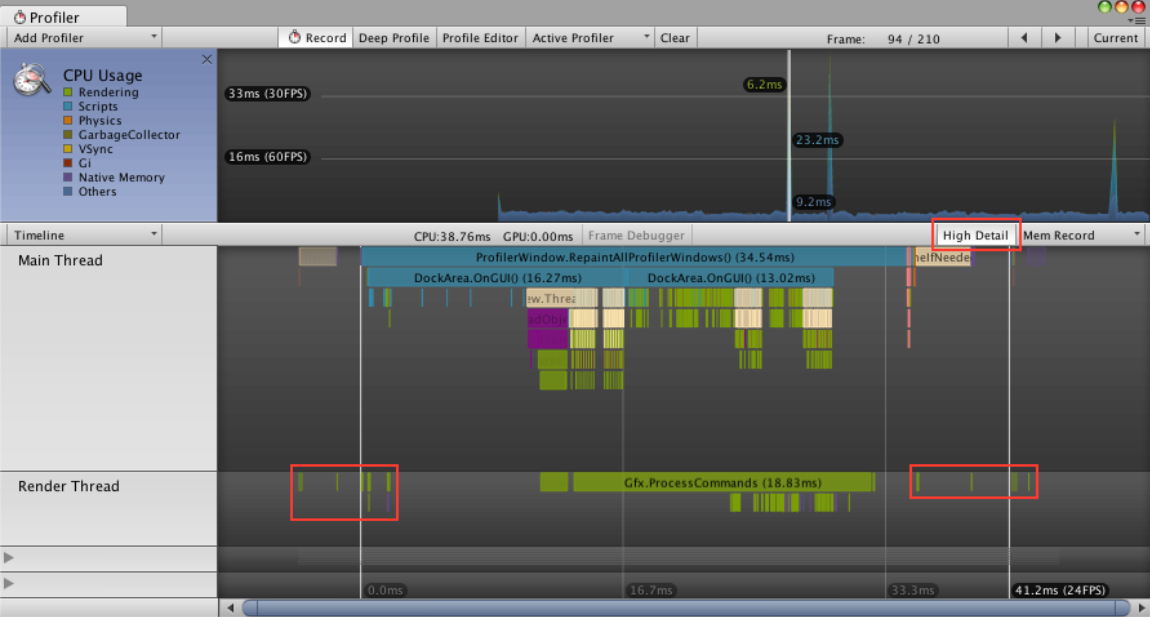Image resolution: width=1150 pixels, height=617 pixels.
Task: Toggle the Others legend swatch
Action: 67,191
